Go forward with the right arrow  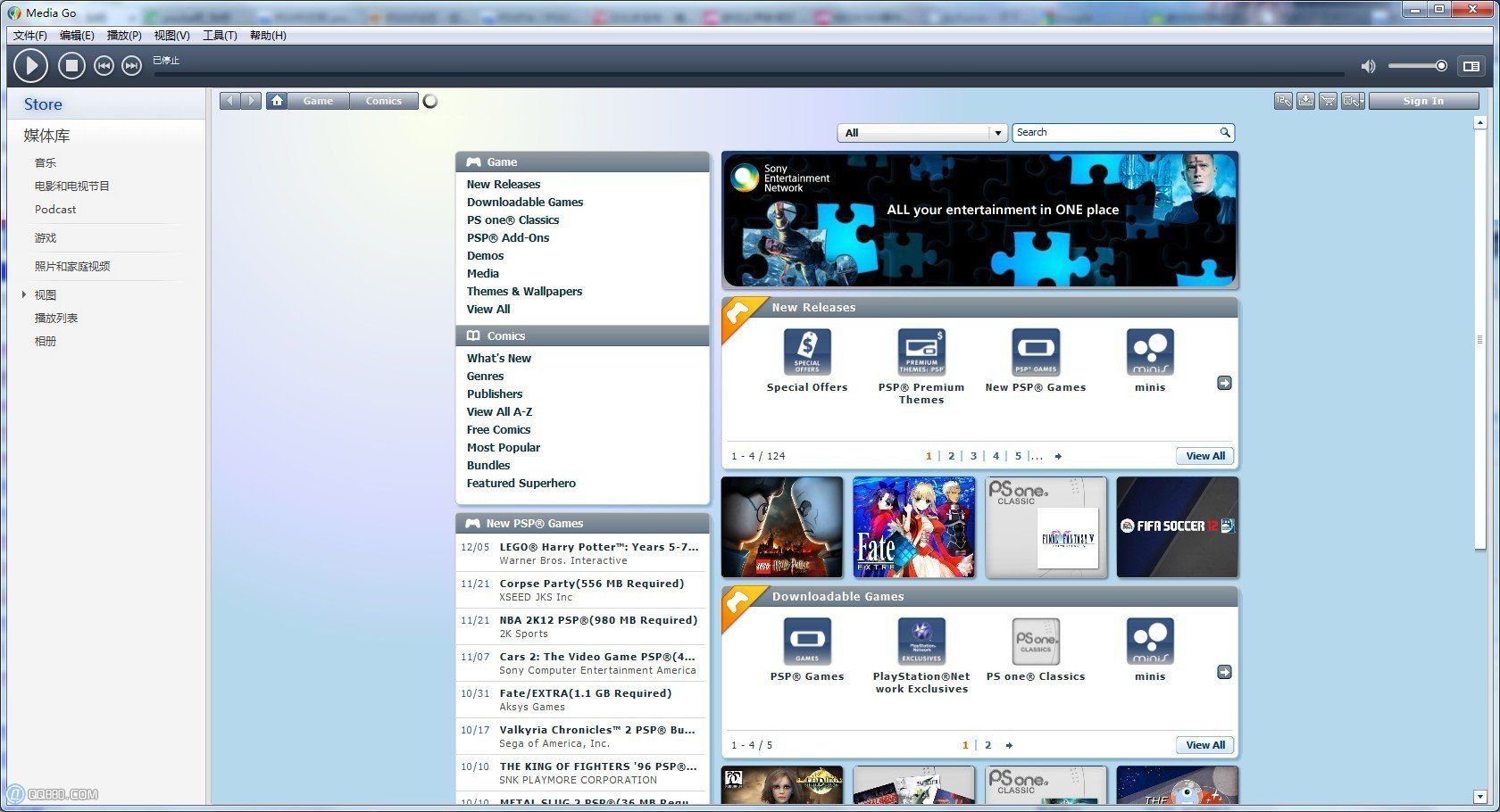click(252, 101)
